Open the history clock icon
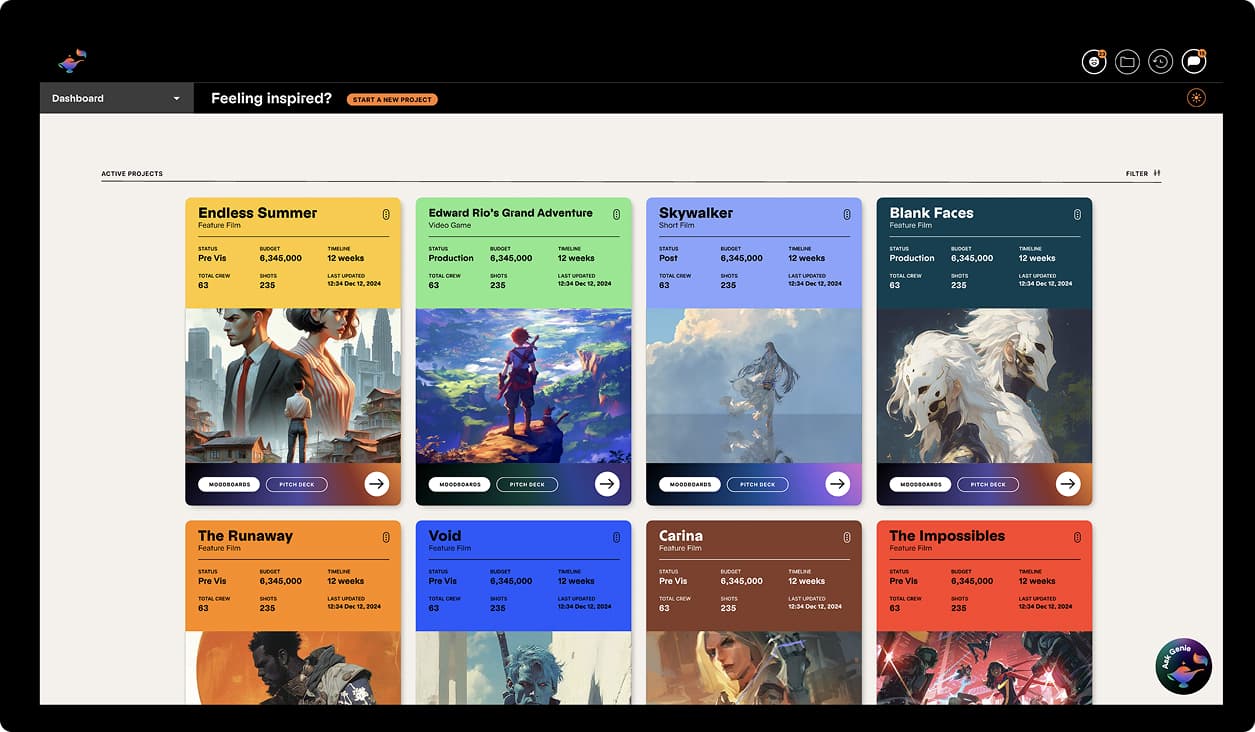1255x732 pixels. coord(1160,62)
